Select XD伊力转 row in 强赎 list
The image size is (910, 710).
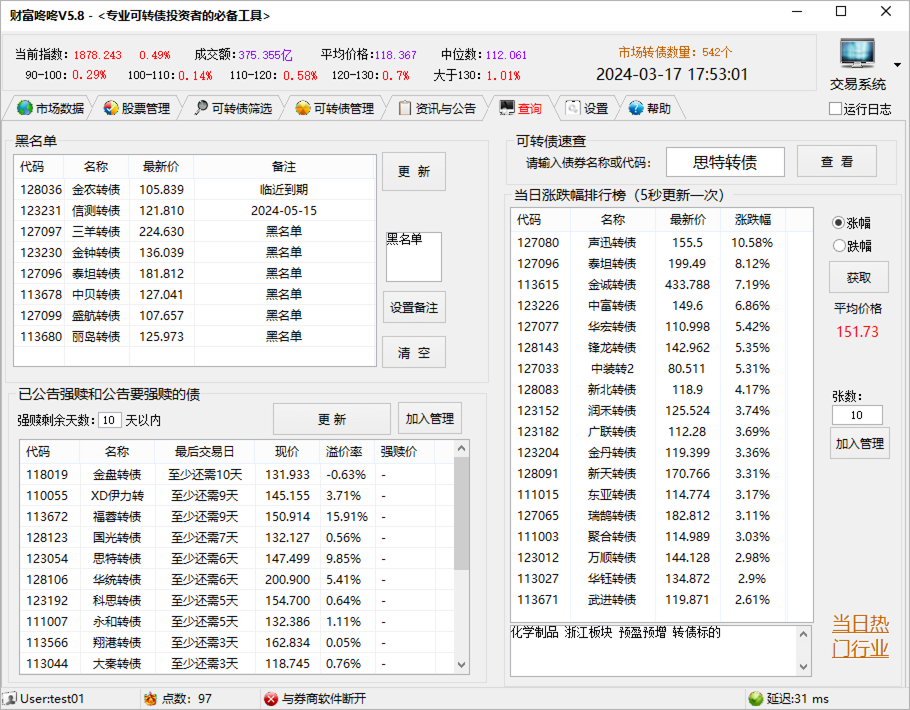237,496
